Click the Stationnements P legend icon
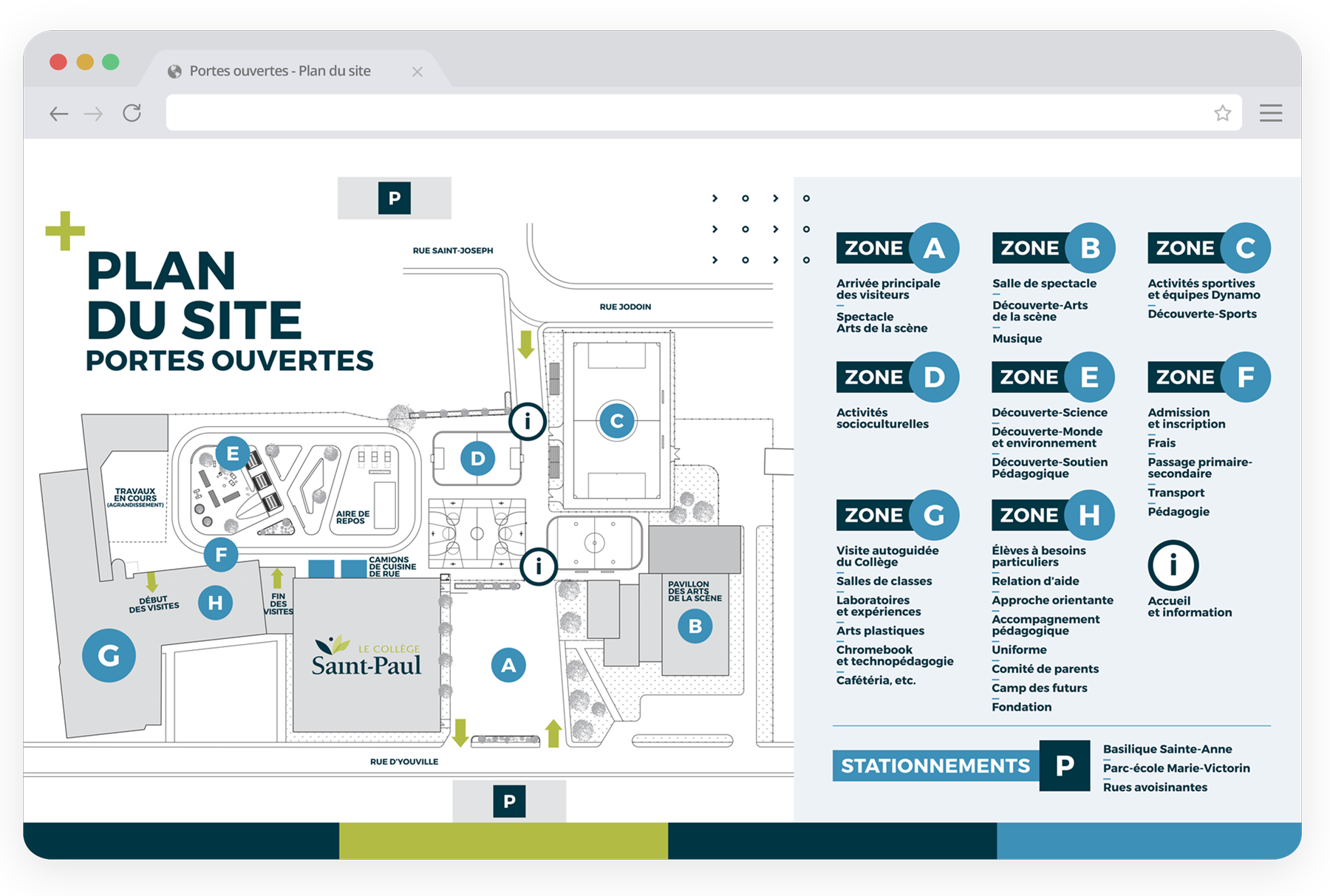1330x896 pixels. (1065, 766)
